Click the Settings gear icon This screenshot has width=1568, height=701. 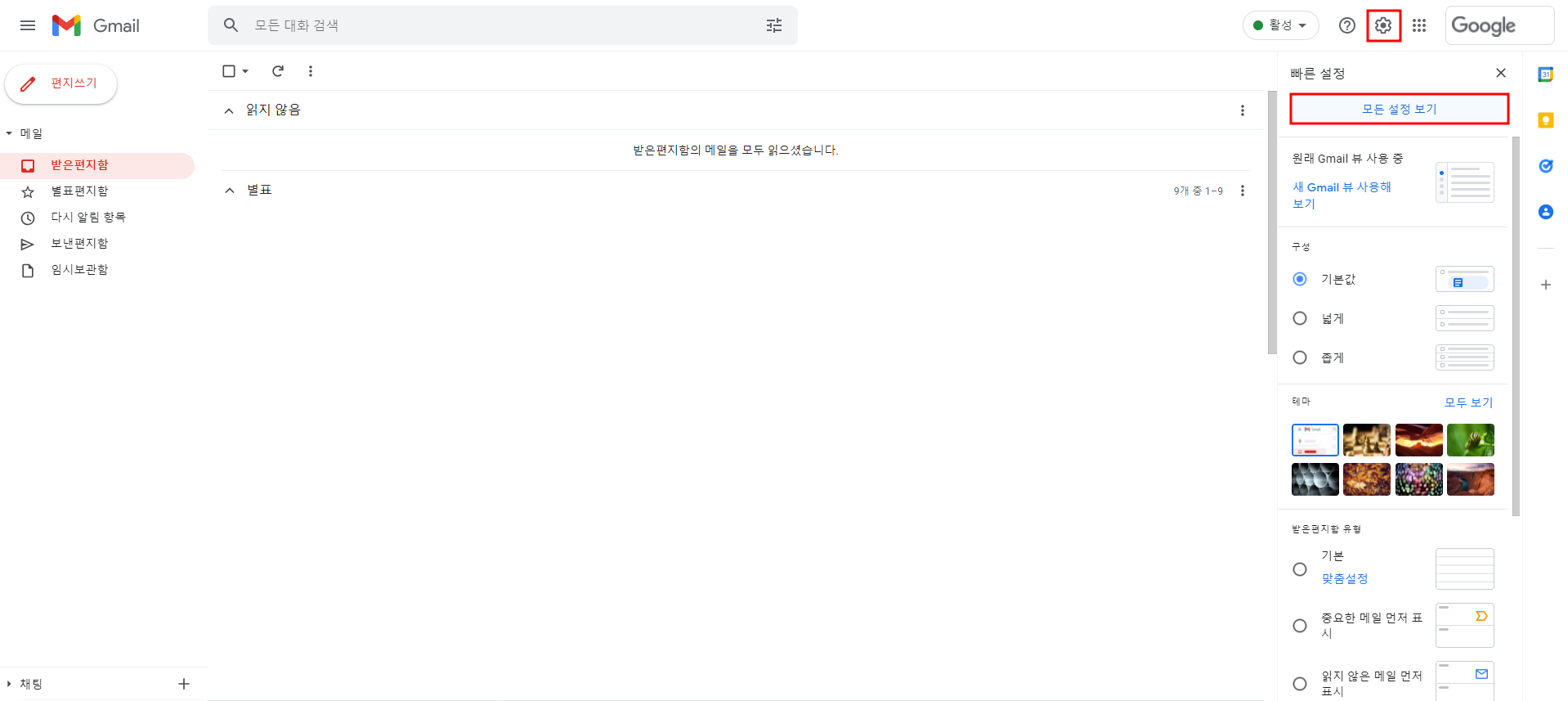click(x=1383, y=25)
